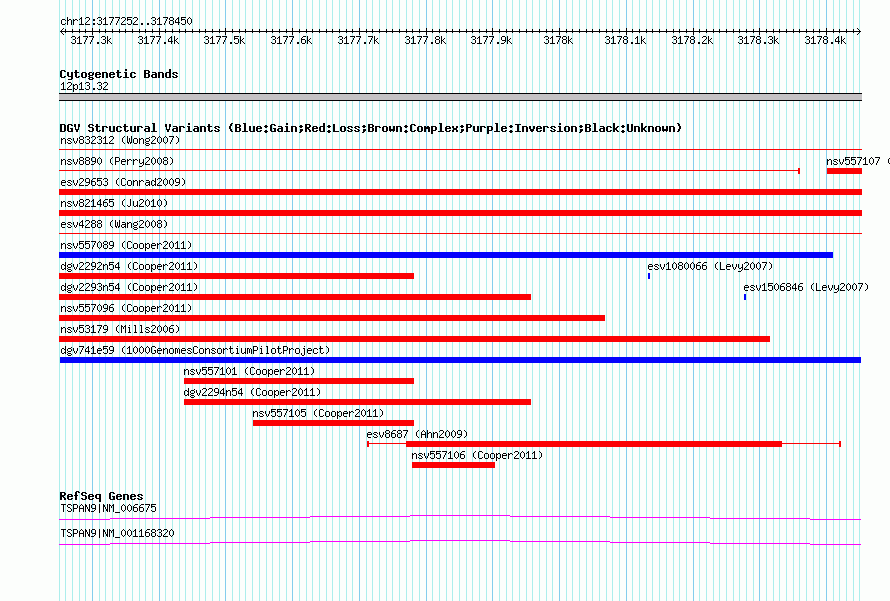
Task: Click nsv557106 (Cooper2011) label
Action: pyautogui.click(x=477, y=455)
